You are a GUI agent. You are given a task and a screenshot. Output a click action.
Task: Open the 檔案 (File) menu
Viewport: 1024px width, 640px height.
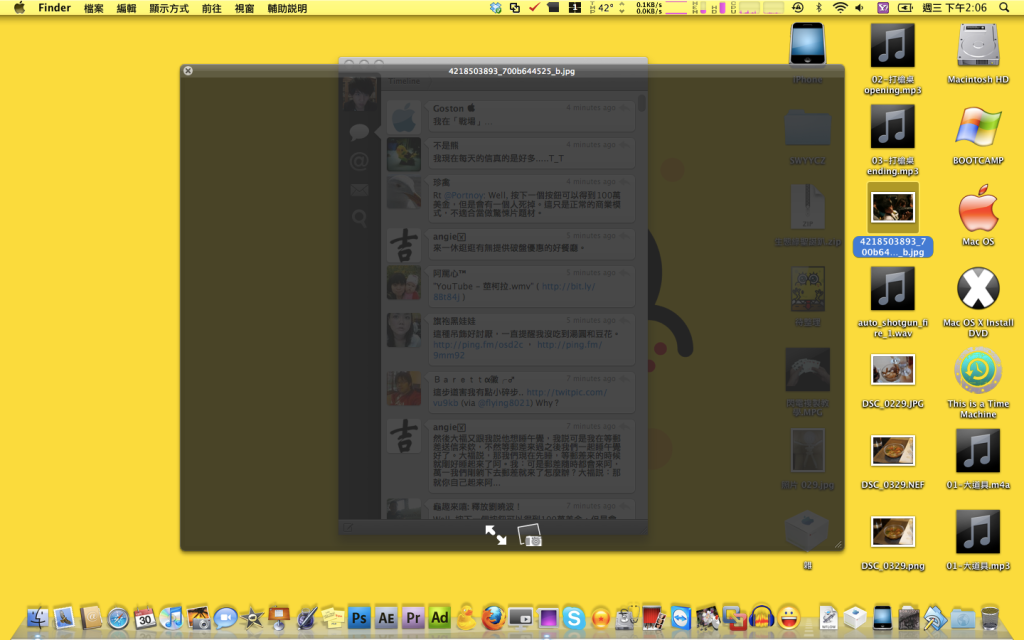tap(93, 8)
